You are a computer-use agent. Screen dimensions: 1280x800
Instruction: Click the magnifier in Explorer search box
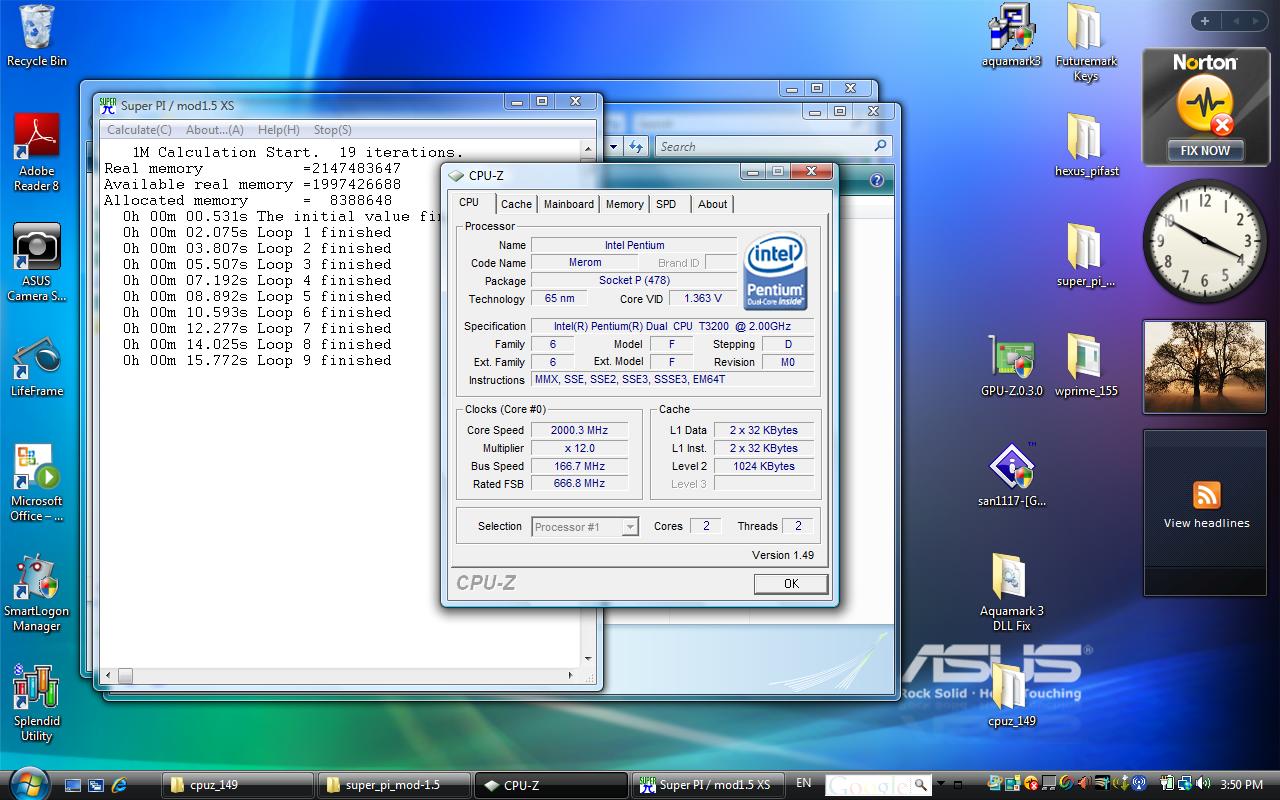point(880,146)
